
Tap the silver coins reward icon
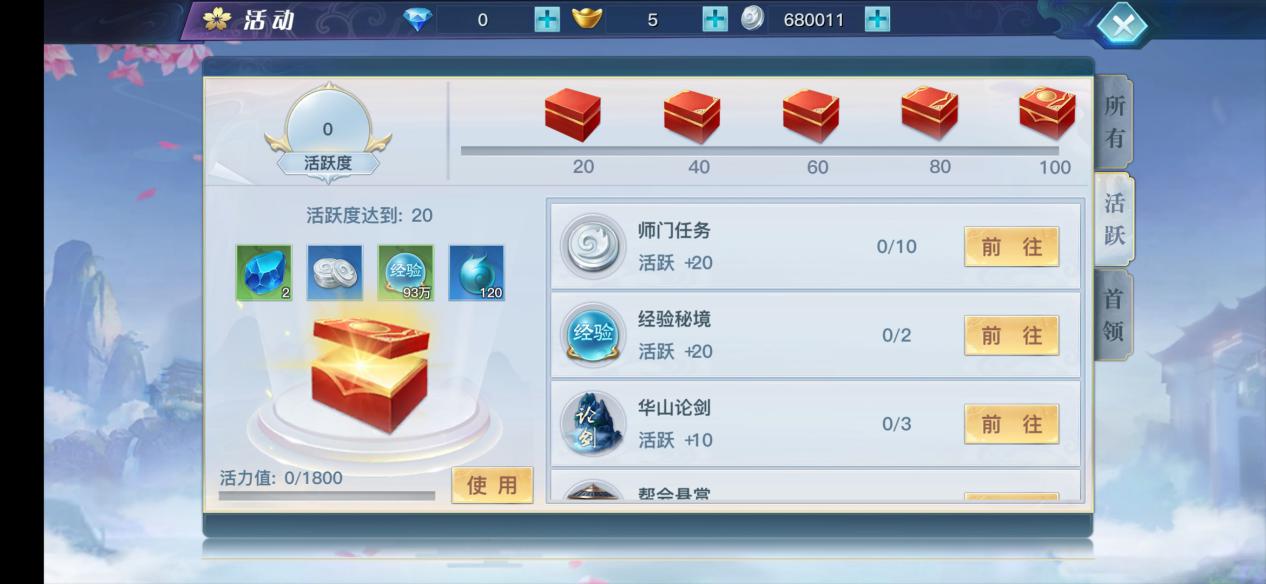pyautogui.click(x=335, y=273)
